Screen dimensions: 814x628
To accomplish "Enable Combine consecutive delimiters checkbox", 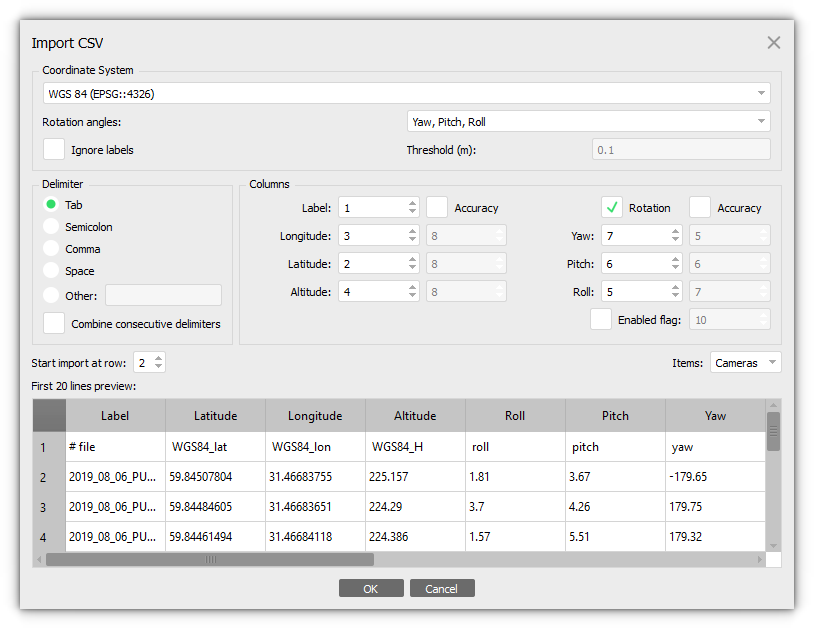I will 54,323.
